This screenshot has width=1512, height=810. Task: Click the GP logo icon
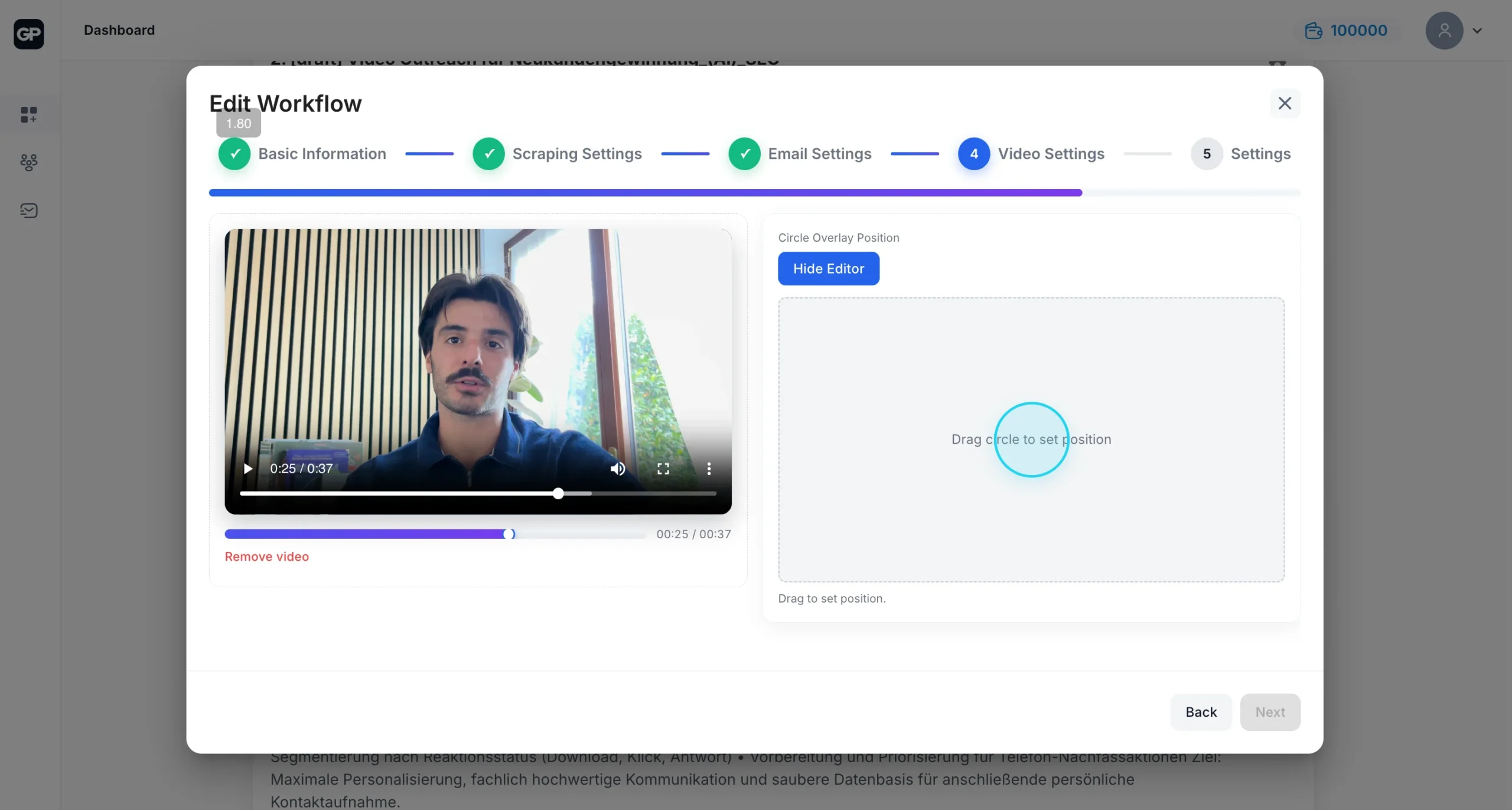28,34
